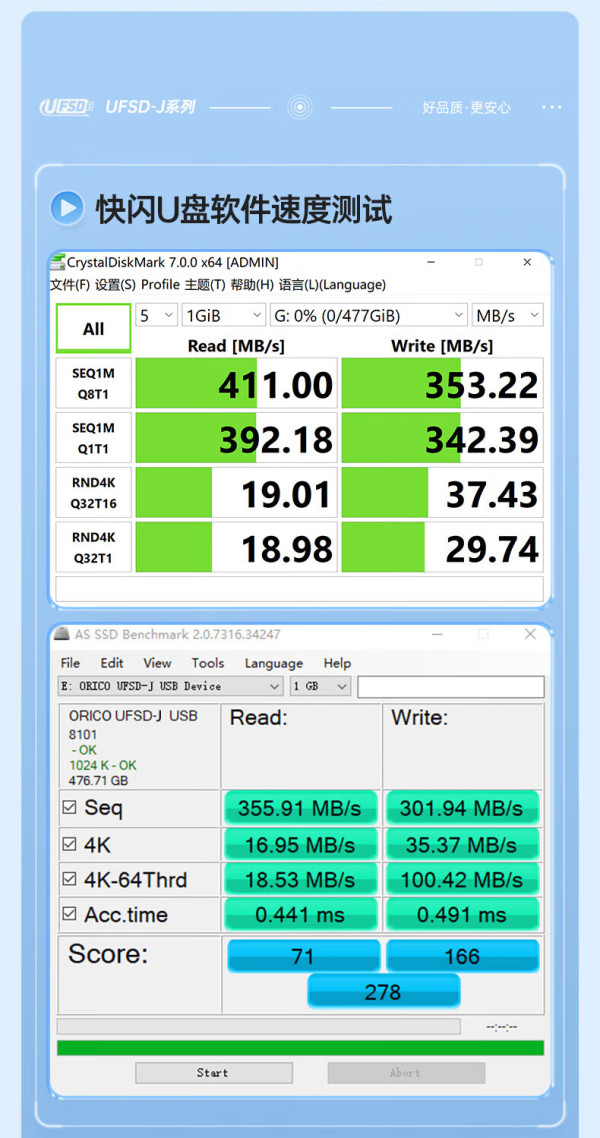Screen dimensions: 600x1138
Task: Open the 语言(L)(Language) menu
Action: (x=332, y=284)
